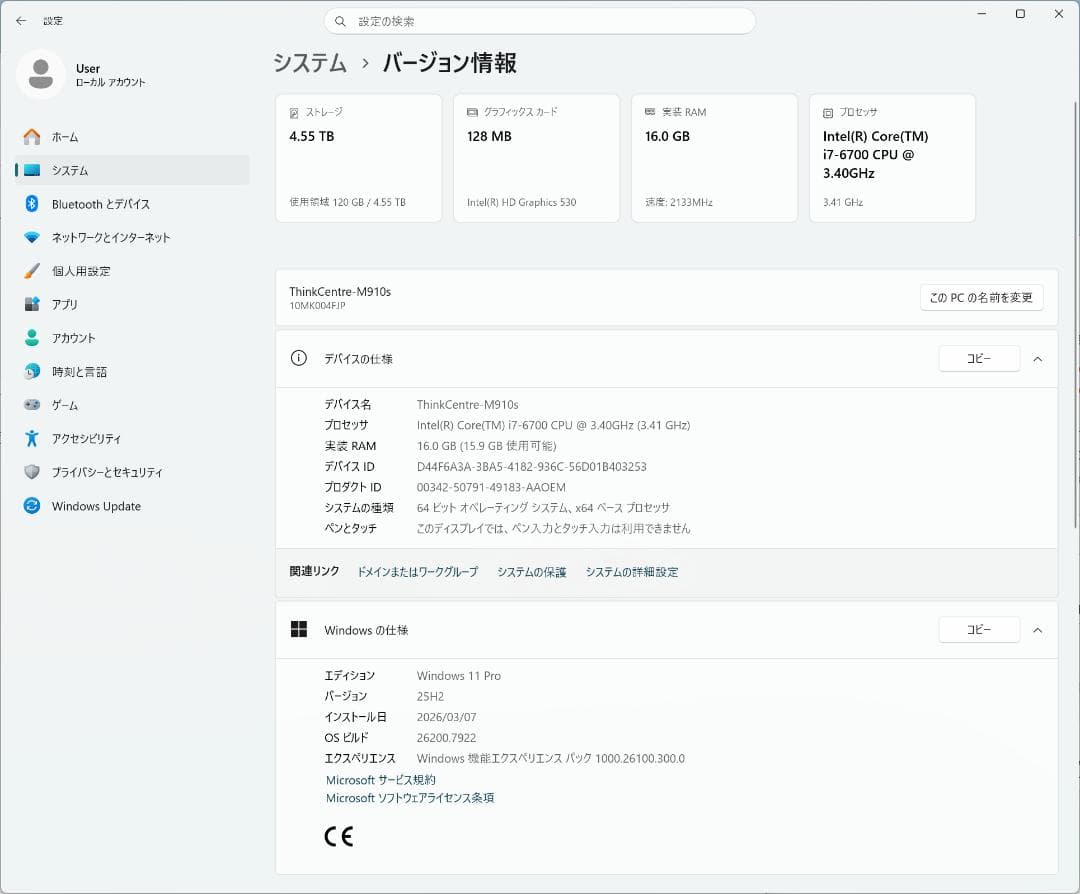Click the プロセッサ Intel Core i7-6700 card

point(892,158)
